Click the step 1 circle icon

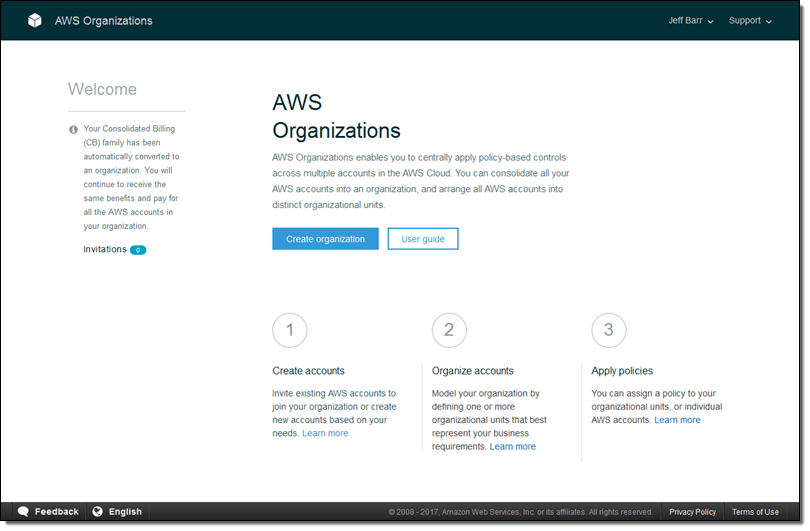point(290,330)
